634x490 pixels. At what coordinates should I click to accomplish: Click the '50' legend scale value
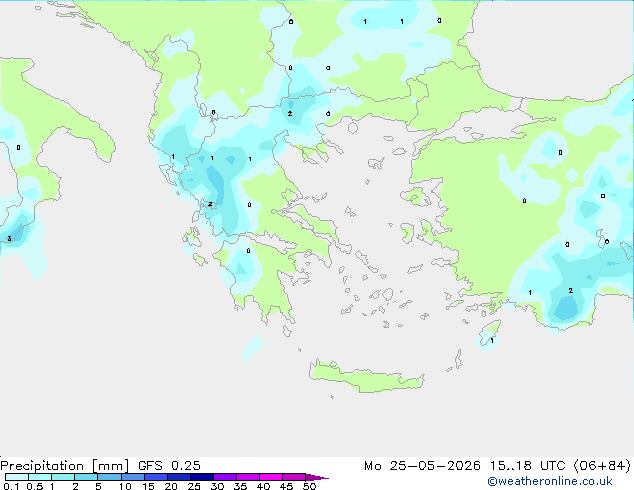click(x=310, y=486)
